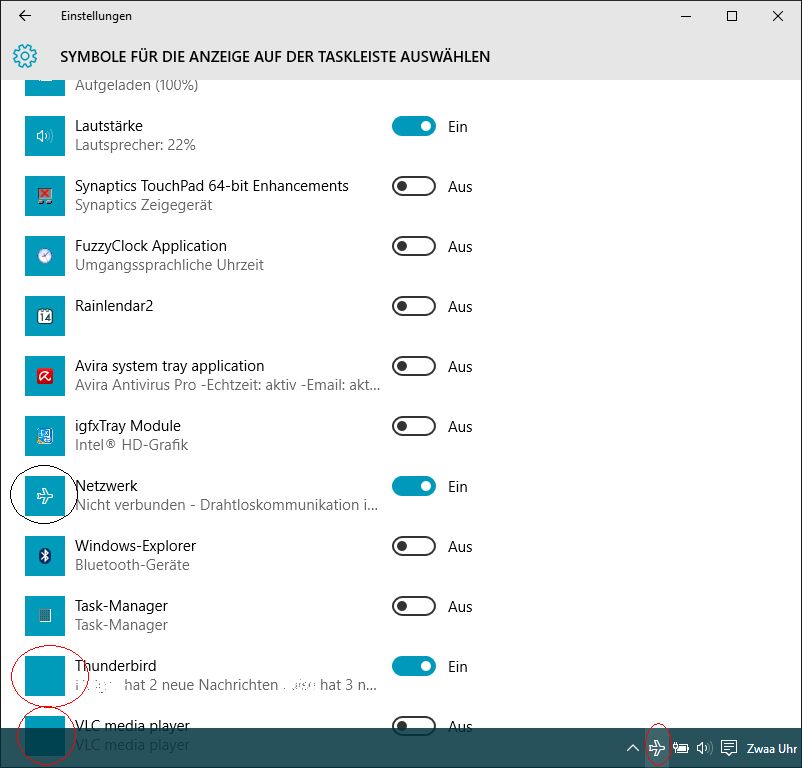Click the 'Synaptics Zeigegerät' subtitle

coord(143,205)
